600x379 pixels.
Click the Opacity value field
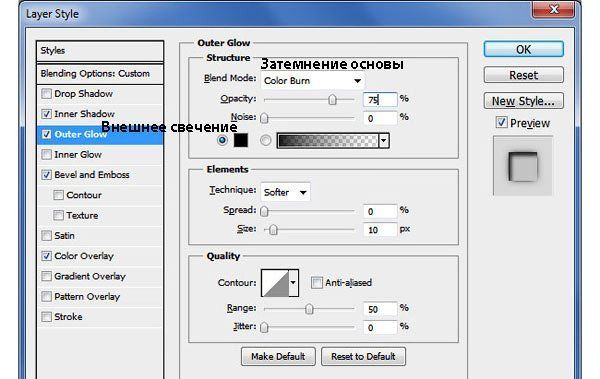pos(380,100)
